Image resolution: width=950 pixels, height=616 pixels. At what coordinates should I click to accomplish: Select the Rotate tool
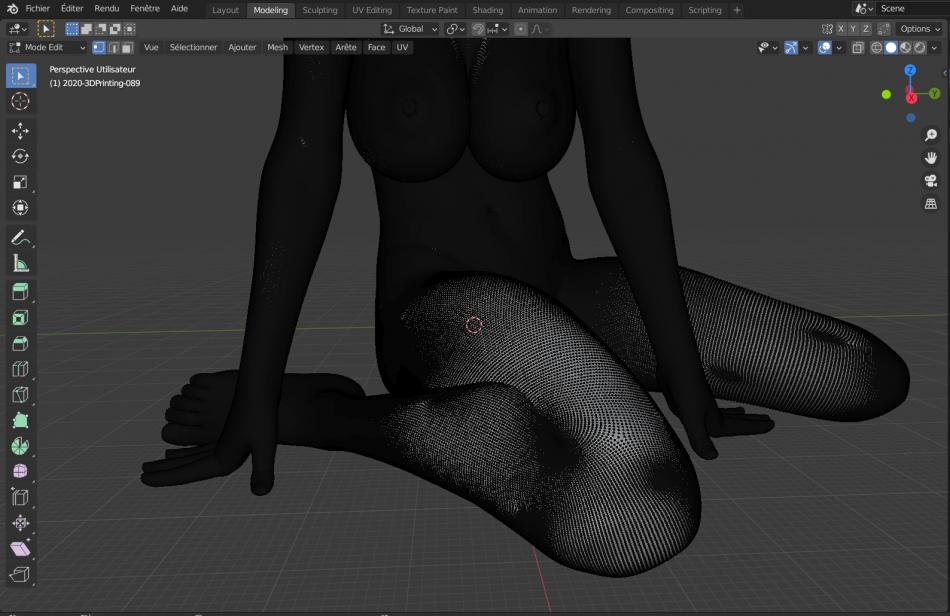20,157
